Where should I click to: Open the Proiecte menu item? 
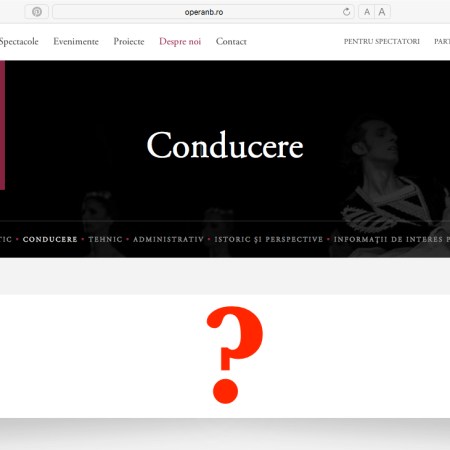click(129, 41)
